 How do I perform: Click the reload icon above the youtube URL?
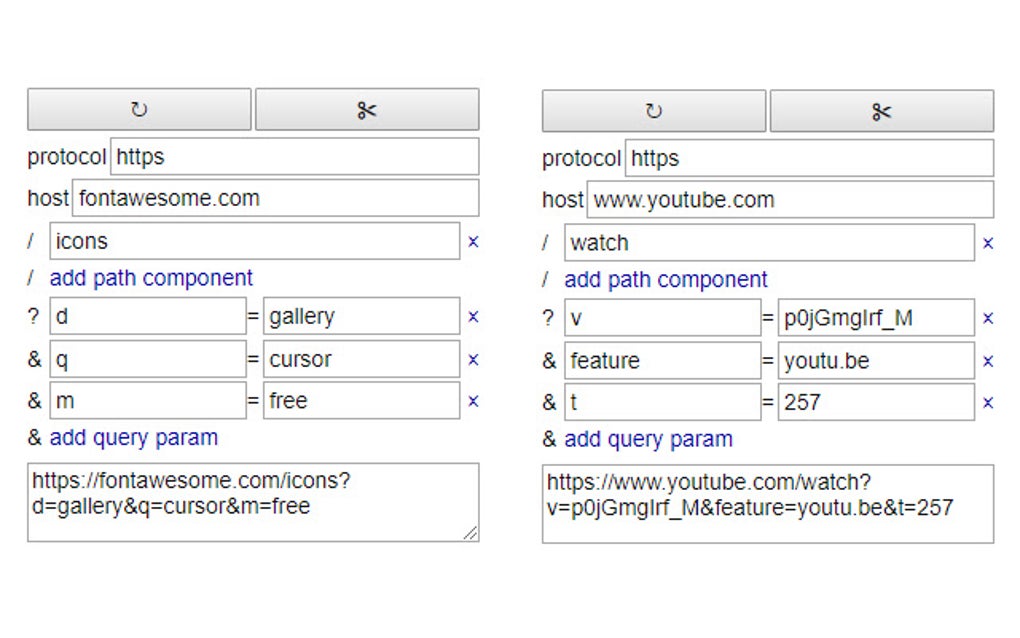(653, 109)
